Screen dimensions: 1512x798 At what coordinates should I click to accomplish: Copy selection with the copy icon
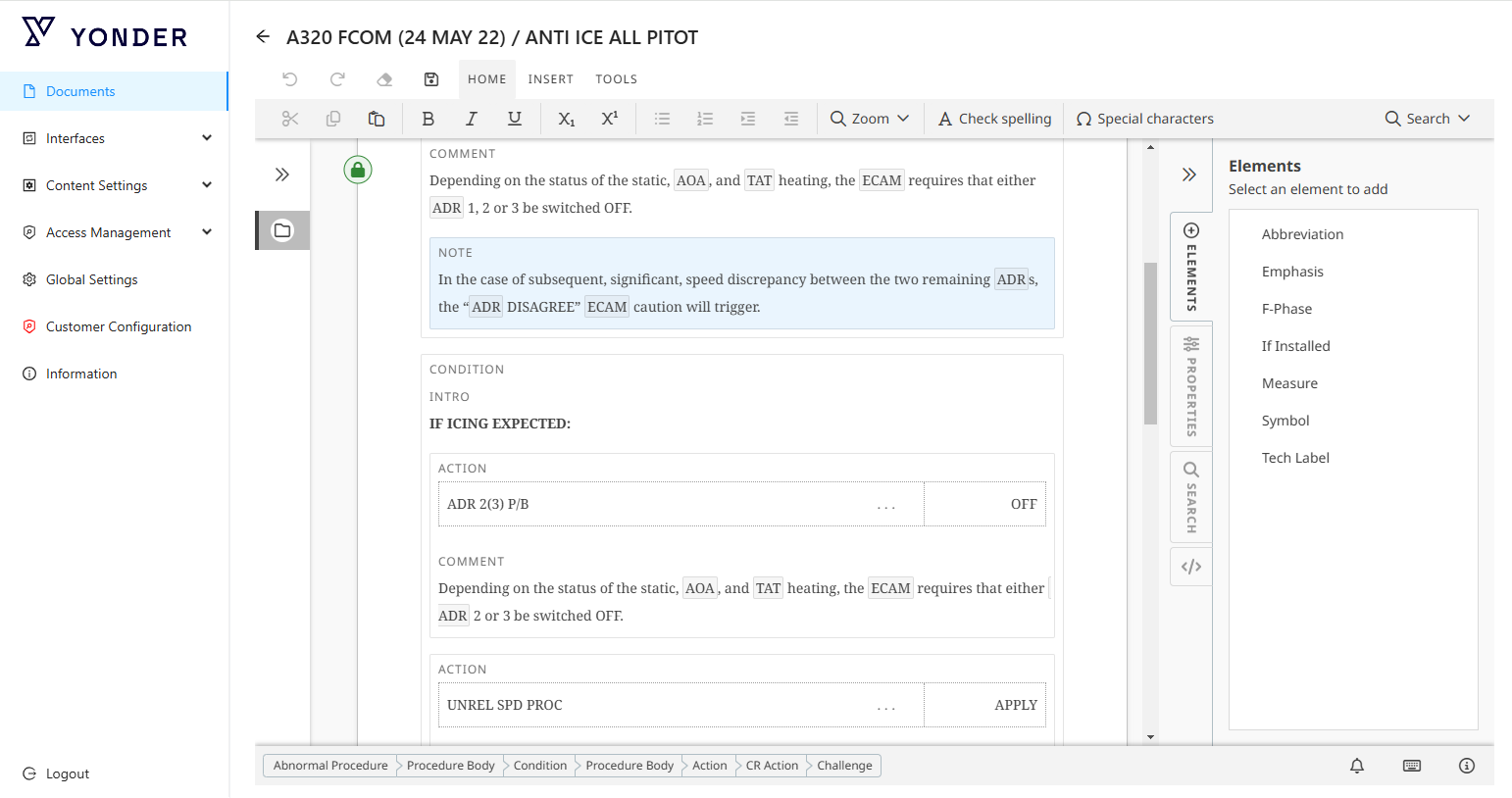point(333,119)
